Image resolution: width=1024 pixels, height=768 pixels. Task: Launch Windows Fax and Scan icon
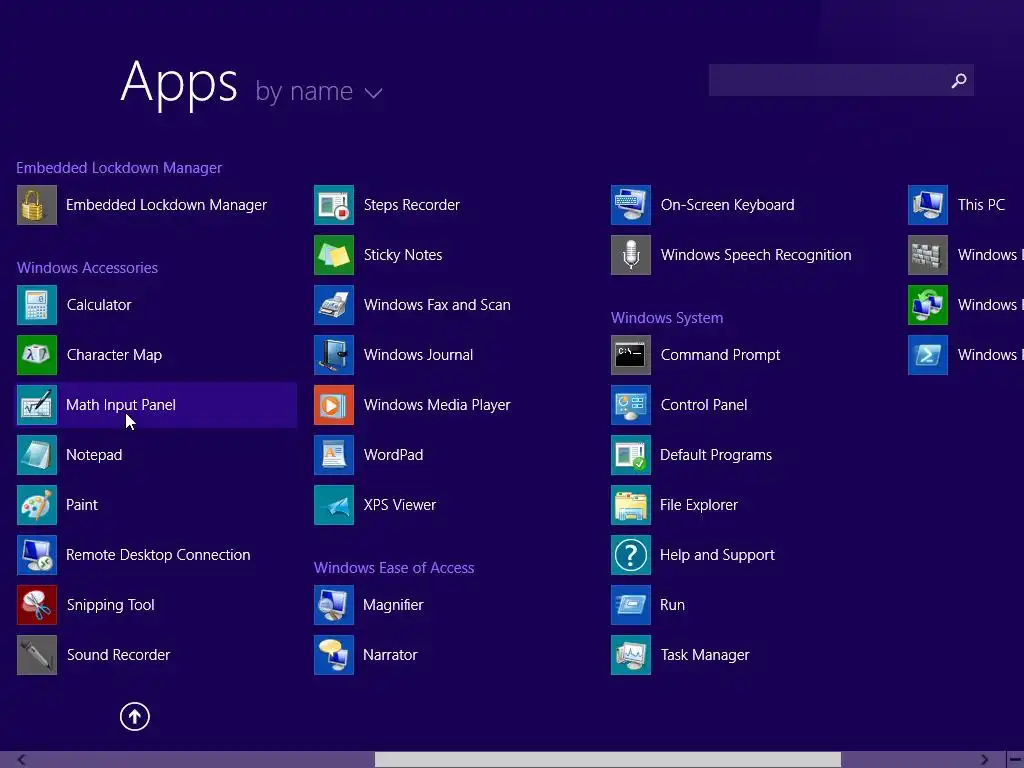(334, 305)
